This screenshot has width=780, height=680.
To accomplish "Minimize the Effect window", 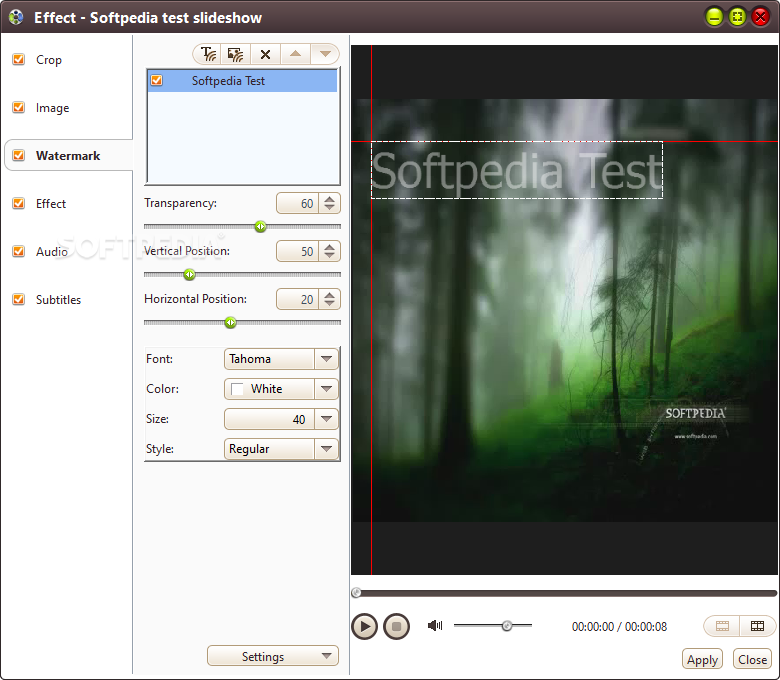I will click(x=714, y=17).
